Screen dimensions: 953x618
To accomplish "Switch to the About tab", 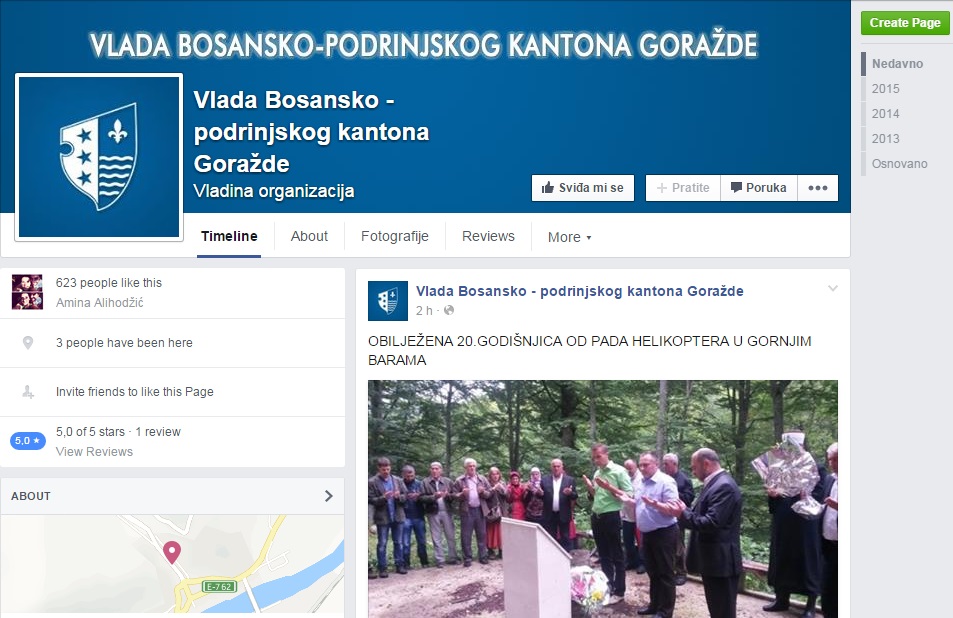I will point(309,236).
